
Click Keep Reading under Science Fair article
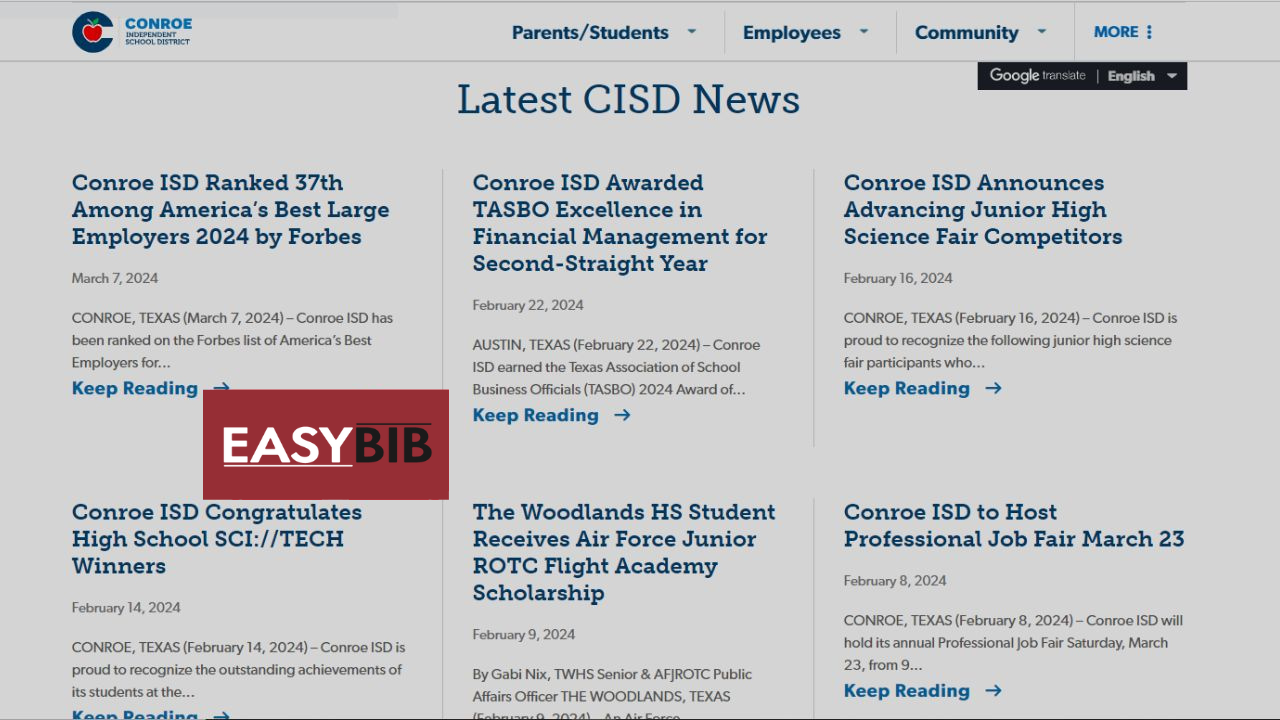point(907,388)
